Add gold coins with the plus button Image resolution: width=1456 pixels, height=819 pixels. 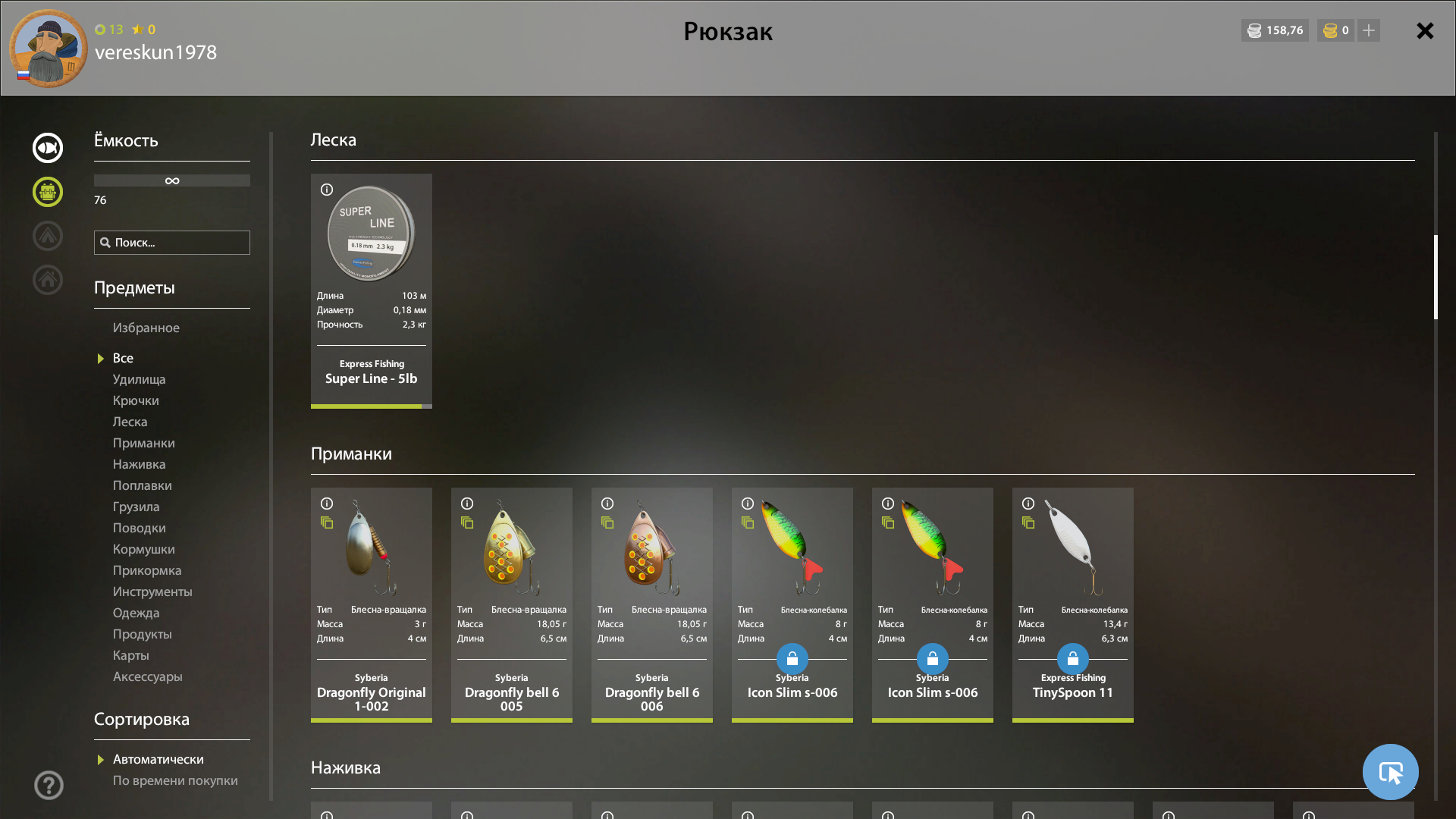coord(1369,30)
